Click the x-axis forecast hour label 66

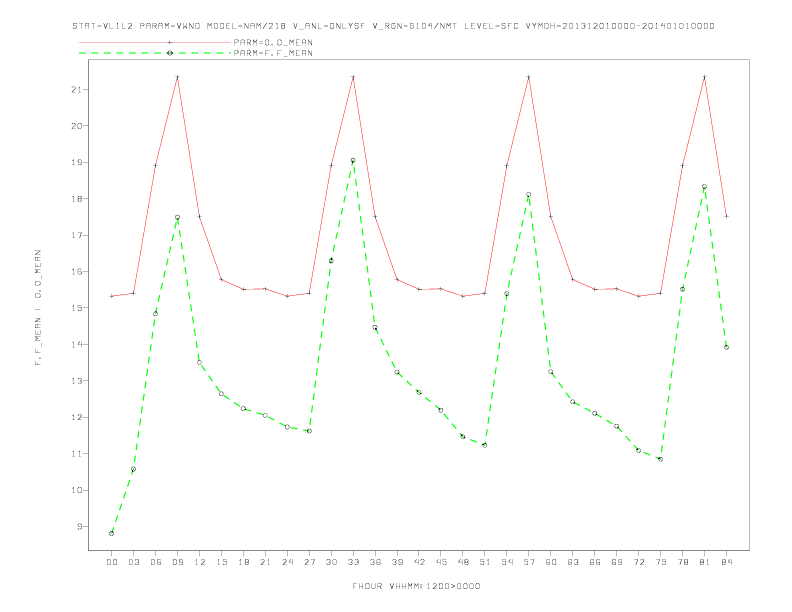click(x=595, y=562)
